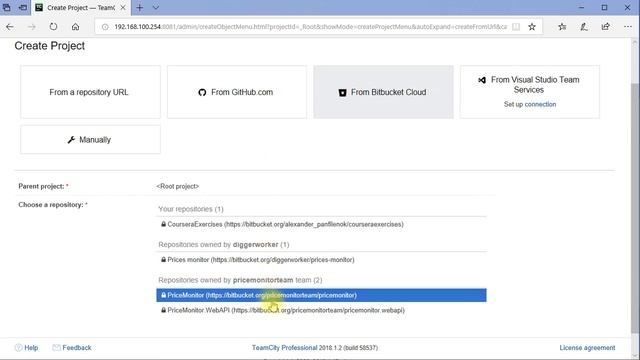This screenshot has height=360, width=640.
Task: Click the browser forward arrow
Action: (x=31, y=27)
